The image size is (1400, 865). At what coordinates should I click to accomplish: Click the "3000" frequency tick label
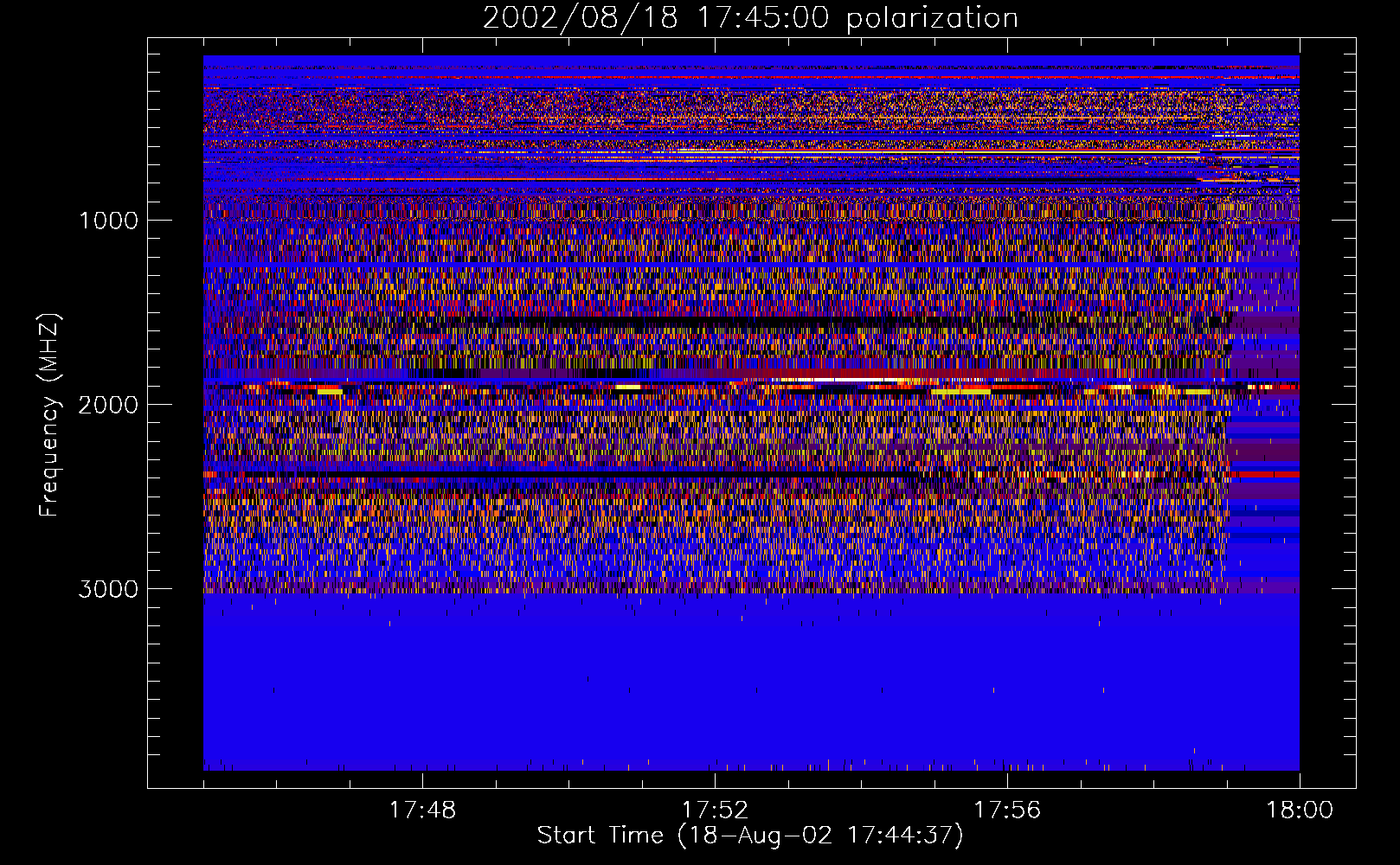click(108, 588)
